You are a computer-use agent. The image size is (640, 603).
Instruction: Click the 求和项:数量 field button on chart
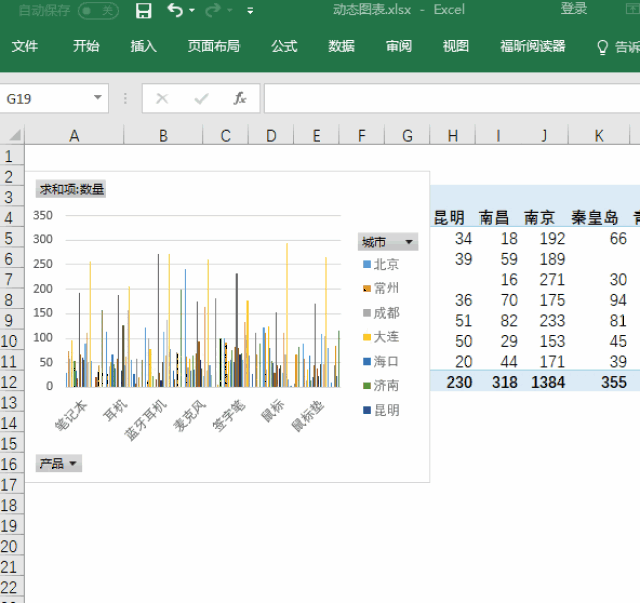click(x=71, y=188)
